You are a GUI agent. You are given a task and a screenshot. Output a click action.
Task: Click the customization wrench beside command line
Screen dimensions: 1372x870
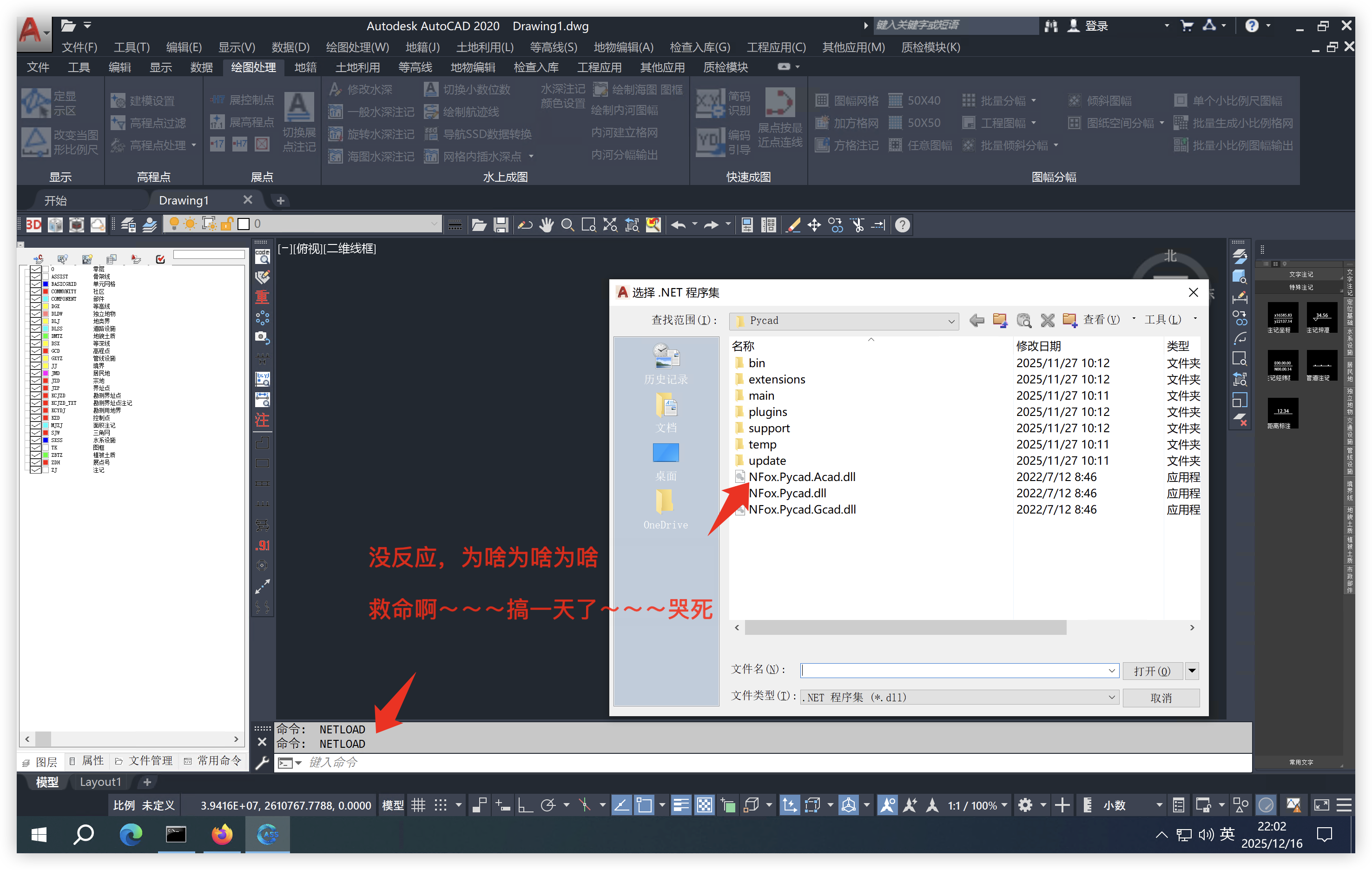(x=262, y=763)
